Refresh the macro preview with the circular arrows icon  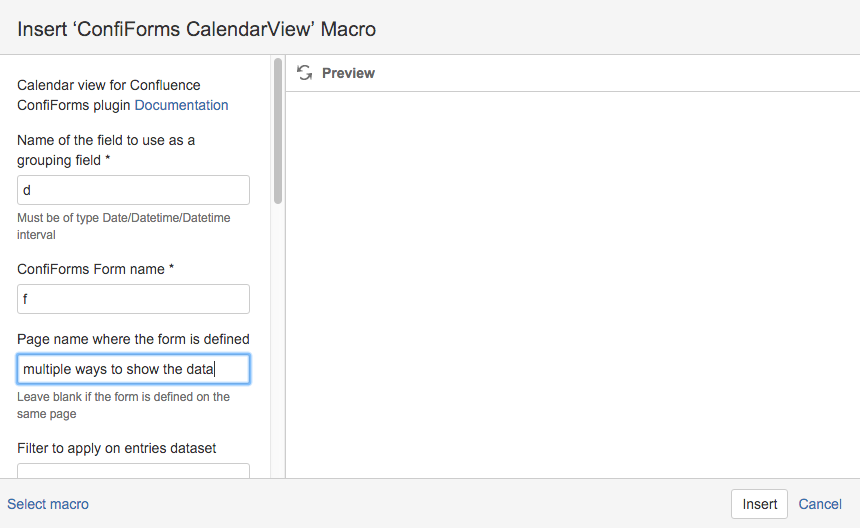[304, 72]
